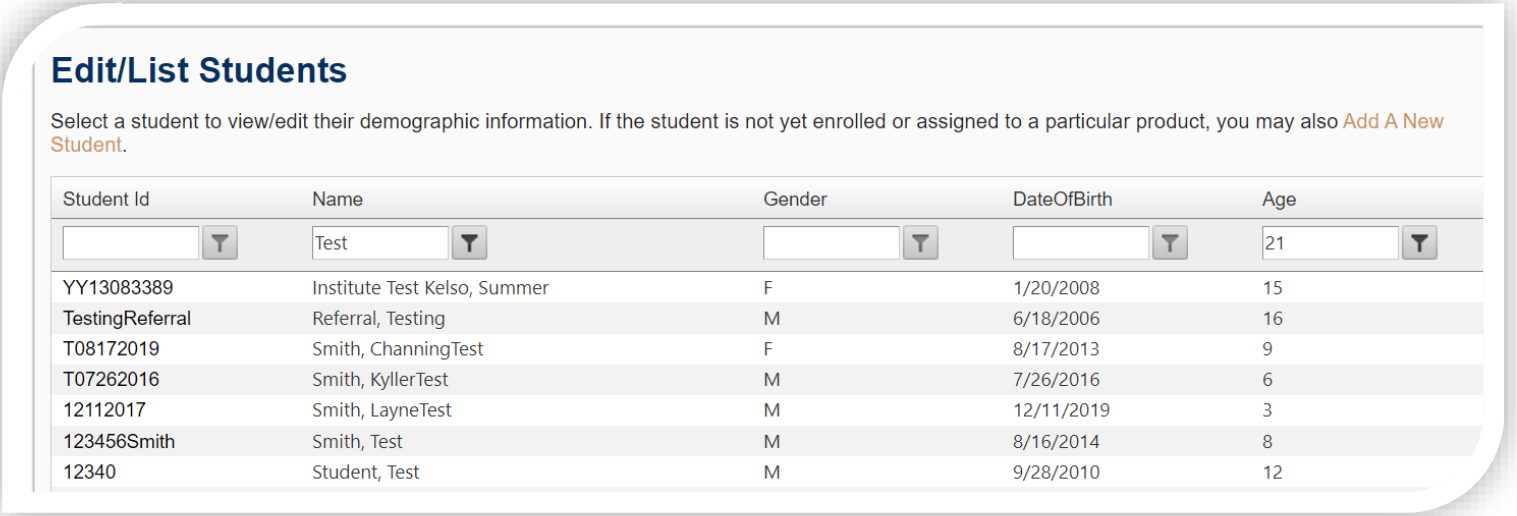Sort by the Student Id column header
The height and width of the screenshot is (516, 1517).
coord(106,199)
